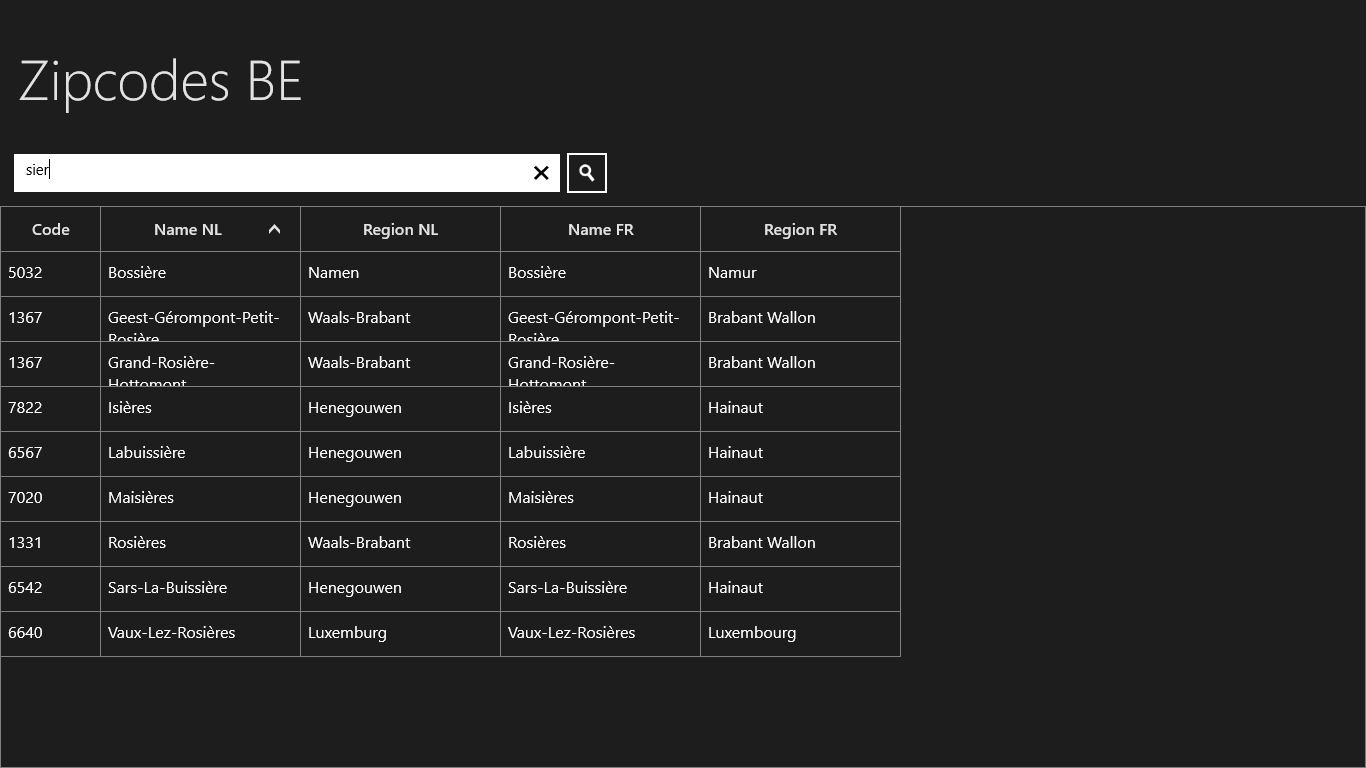The height and width of the screenshot is (768, 1366).
Task: Click the Luxembourg cell in Region FR
Action: 752,633
